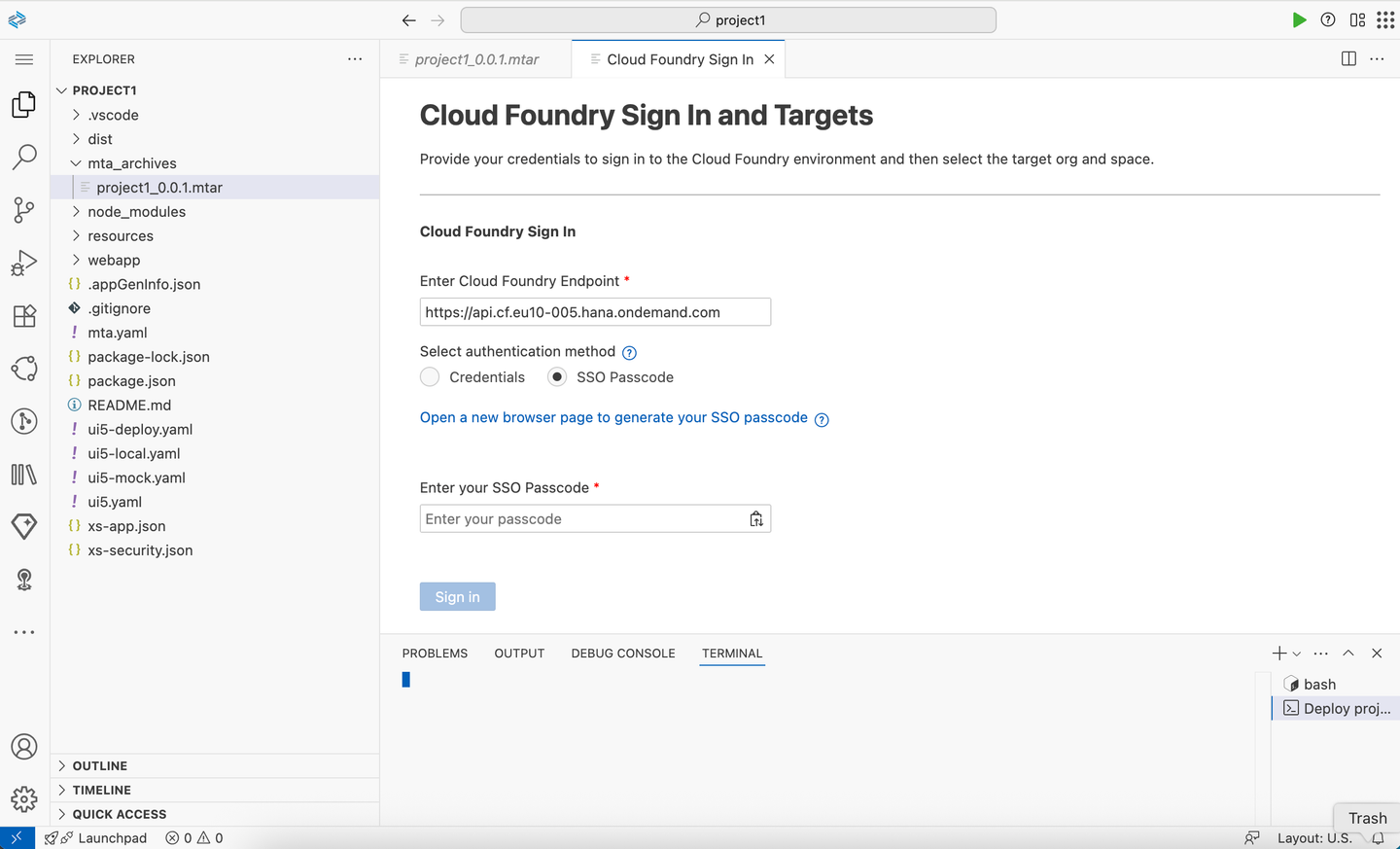Split the editor to the right

point(1348,59)
